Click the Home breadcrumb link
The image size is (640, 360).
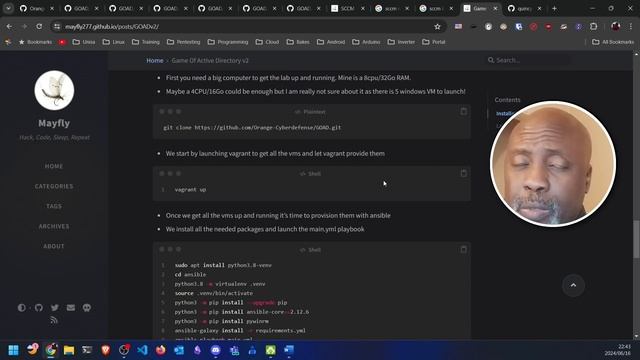155,60
